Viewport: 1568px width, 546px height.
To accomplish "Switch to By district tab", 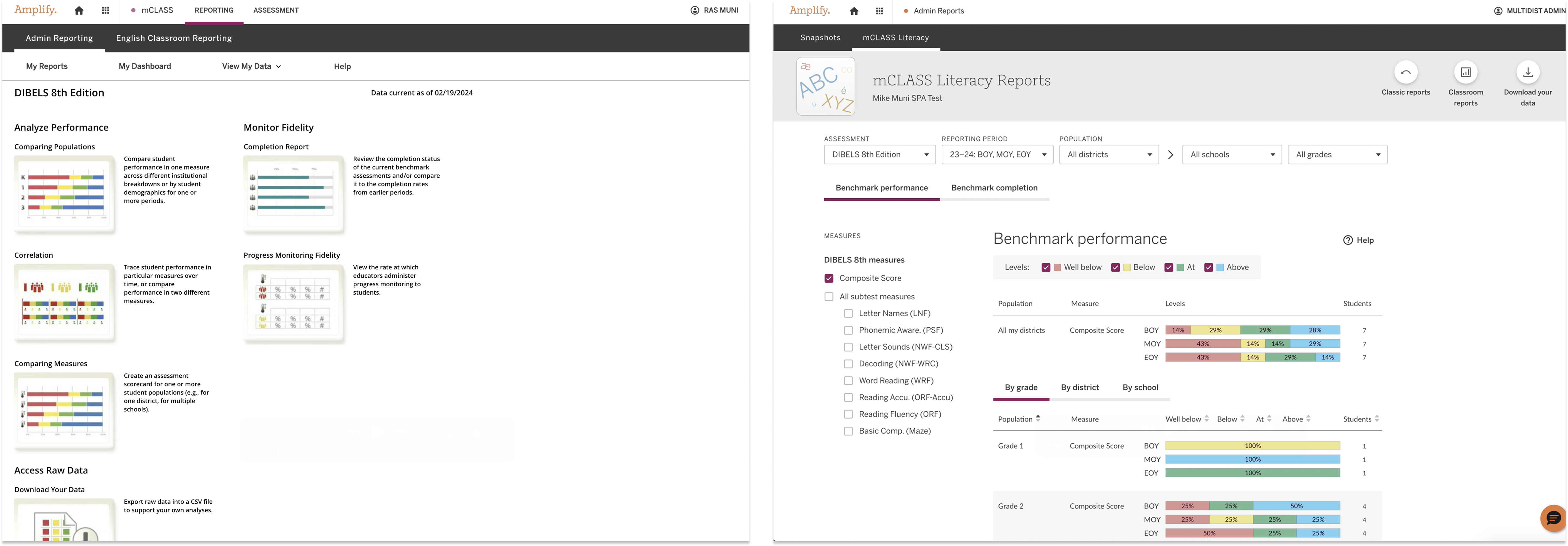I will [1080, 387].
